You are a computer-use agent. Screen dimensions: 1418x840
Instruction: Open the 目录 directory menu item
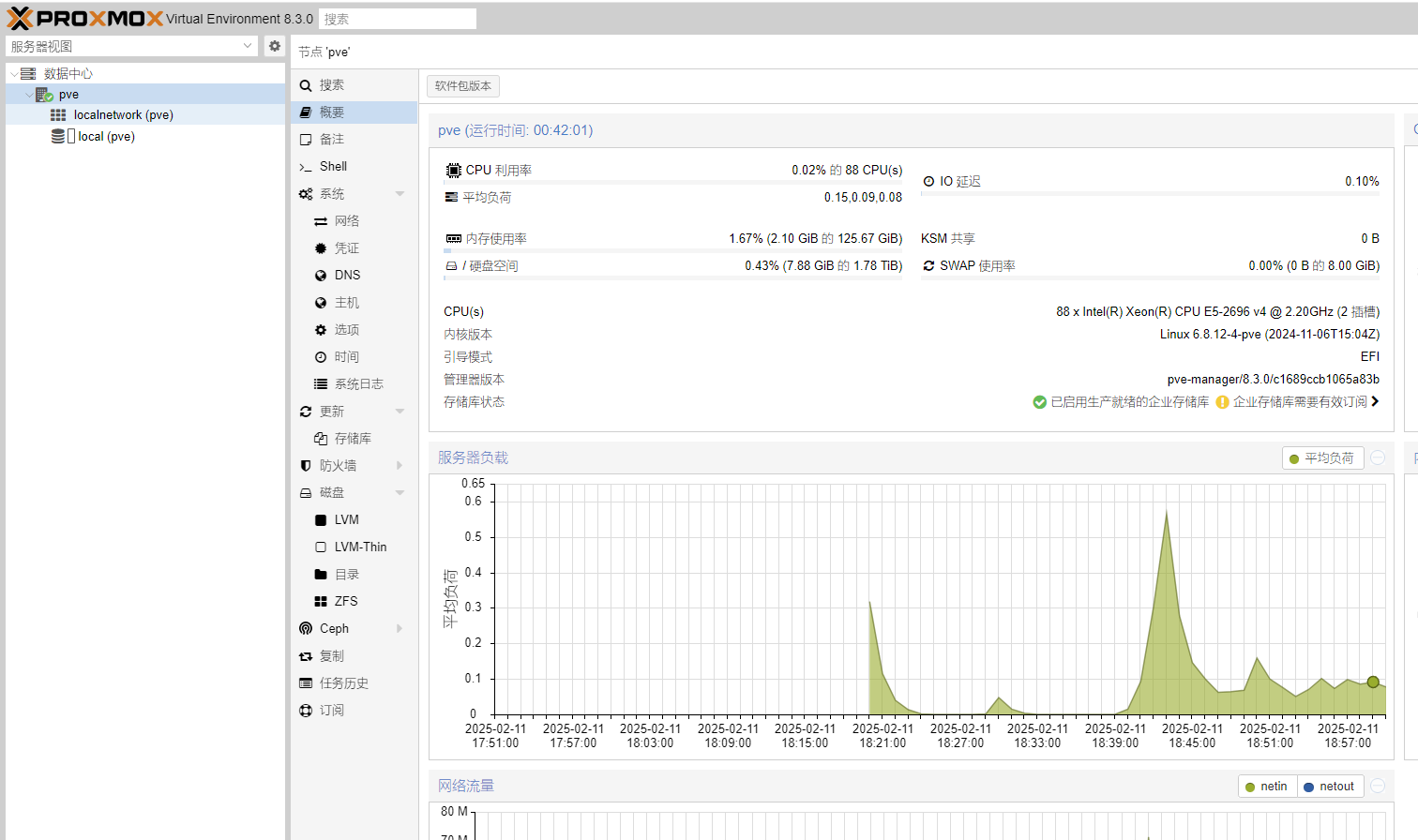point(354,575)
